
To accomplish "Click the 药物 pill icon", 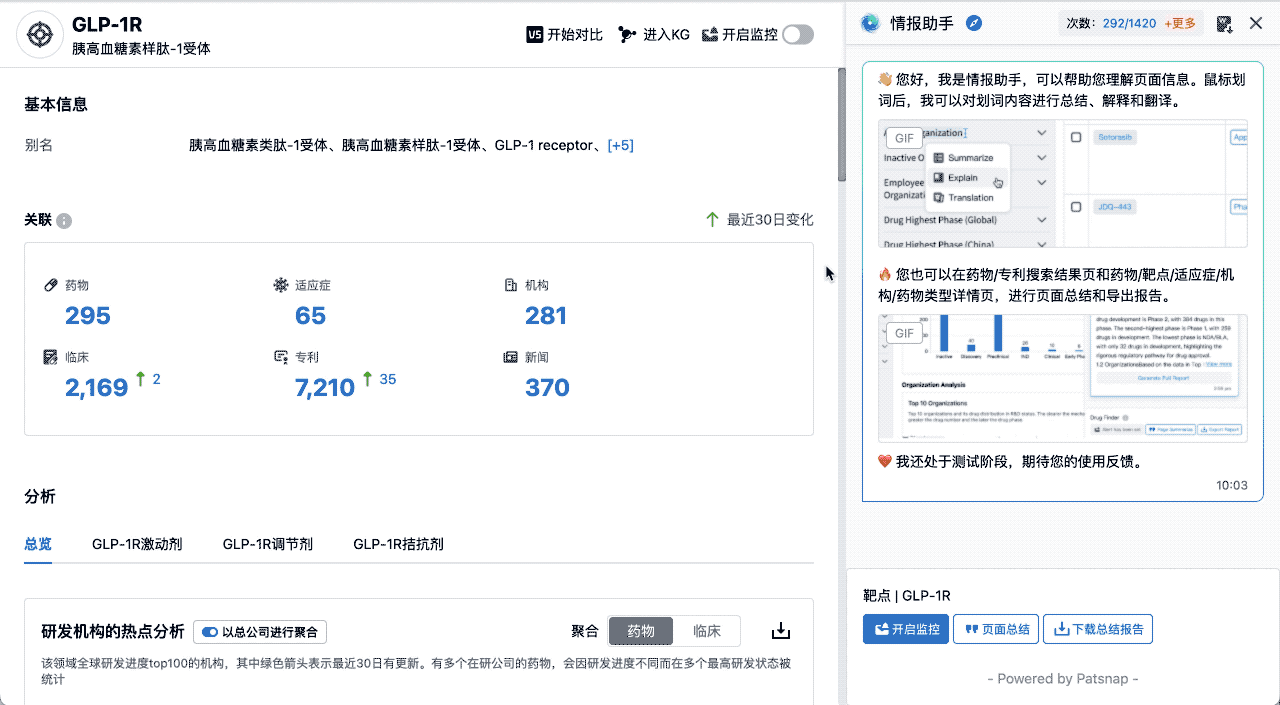I will 50,285.
